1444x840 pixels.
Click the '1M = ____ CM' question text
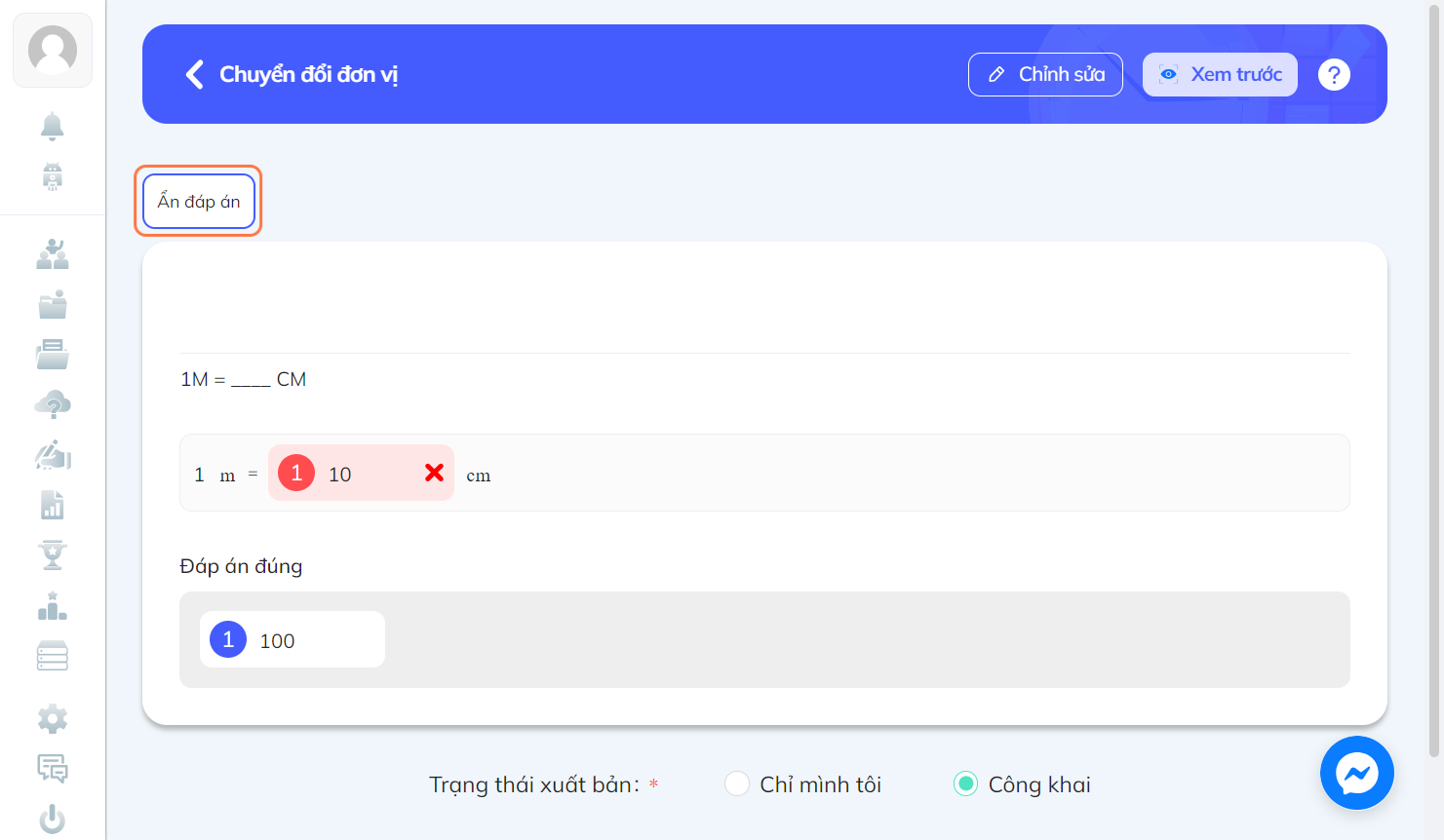[244, 379]
